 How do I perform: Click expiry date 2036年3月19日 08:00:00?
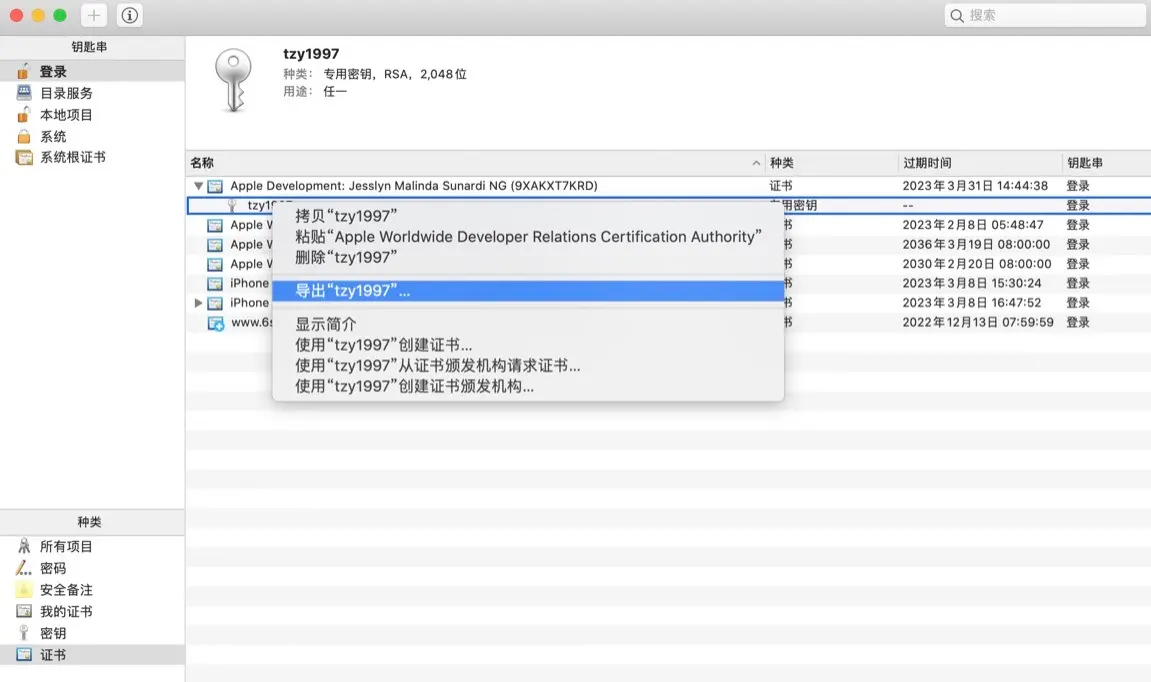(976, 244)
